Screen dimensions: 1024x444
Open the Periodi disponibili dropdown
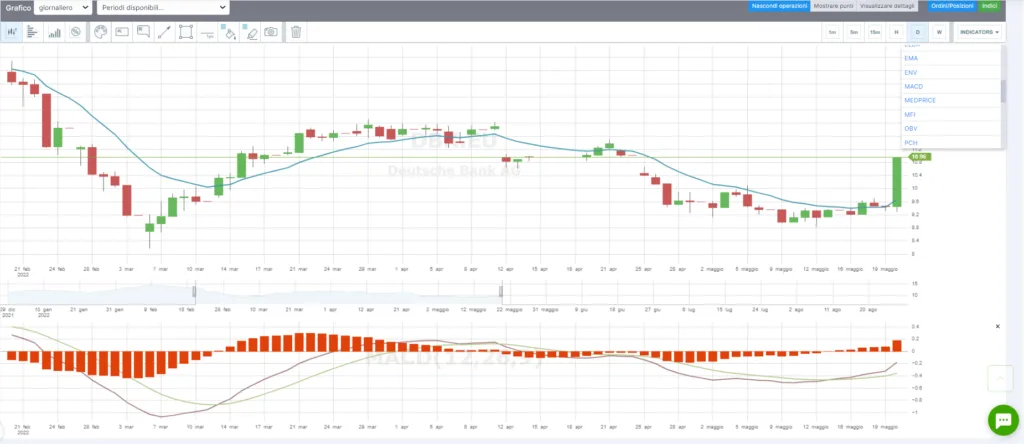[x=163, y=7]
